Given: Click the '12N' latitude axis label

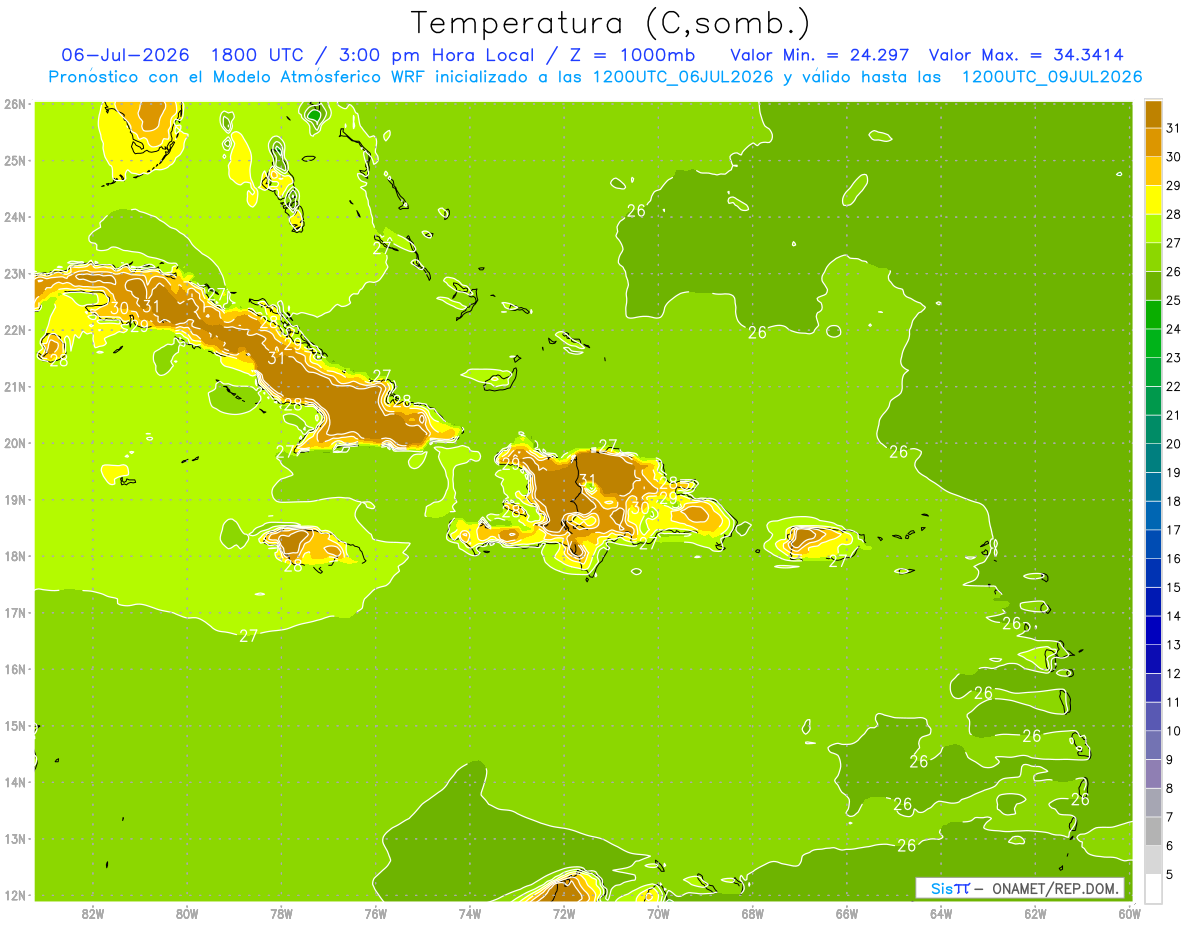Looking at the screenshot, I should (15, 895).
